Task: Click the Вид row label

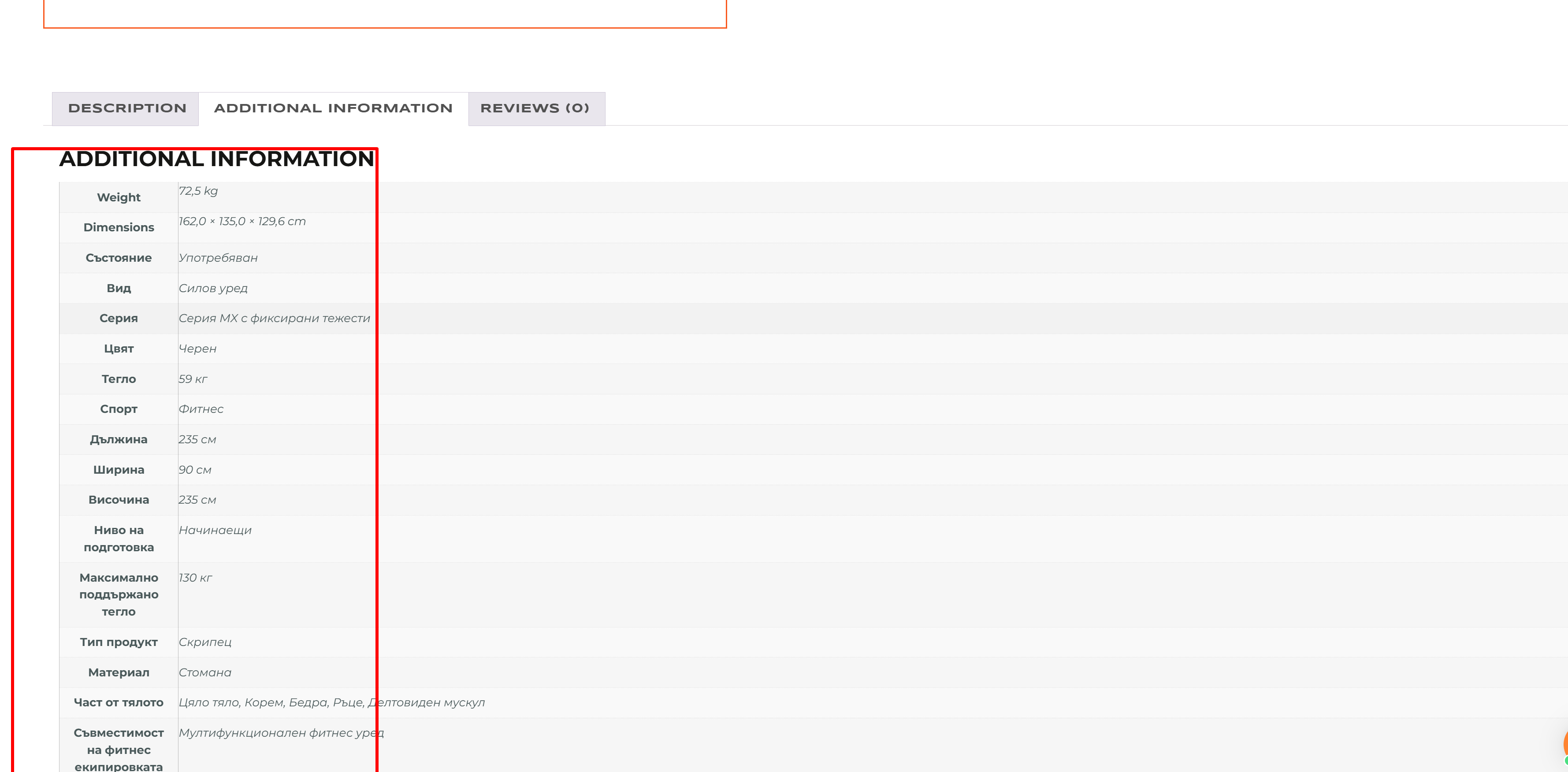Action: (119, 288)
